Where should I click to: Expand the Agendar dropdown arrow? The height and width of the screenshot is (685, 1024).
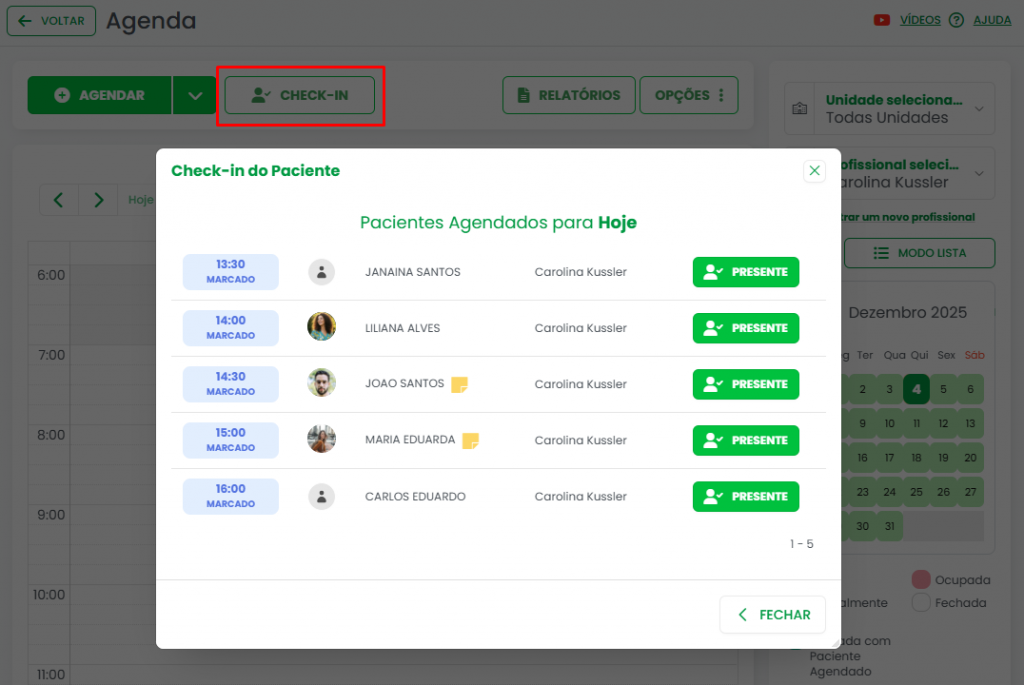coord(194,96)
